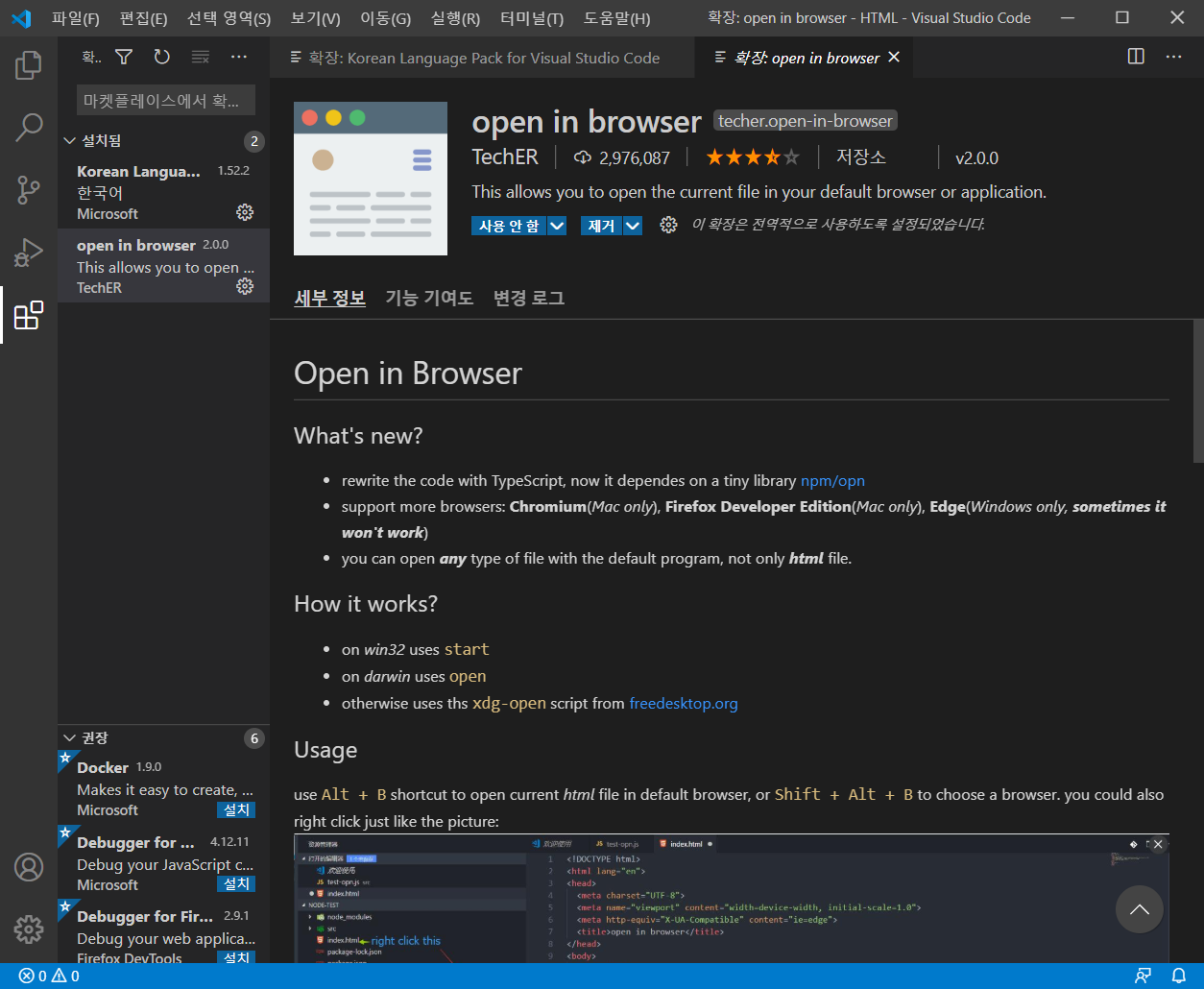Switch to Korean Language Pack tab
This screenshot has width=1204, height=989.
(482, 58)
